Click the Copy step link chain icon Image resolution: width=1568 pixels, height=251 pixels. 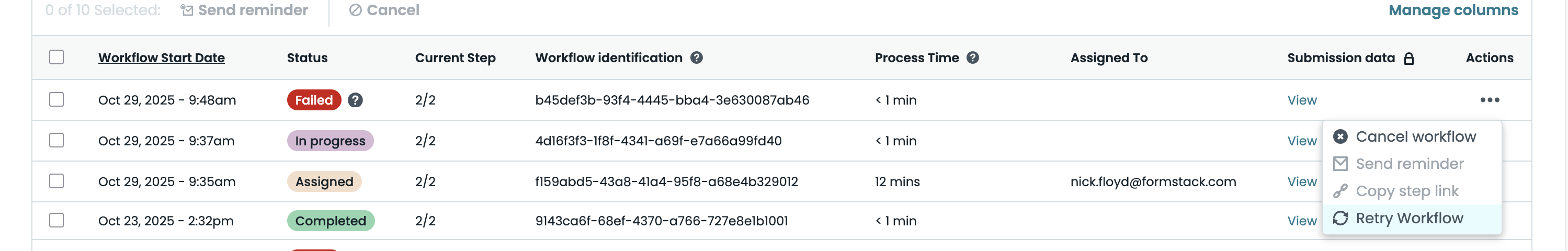tap(1340, 191)
